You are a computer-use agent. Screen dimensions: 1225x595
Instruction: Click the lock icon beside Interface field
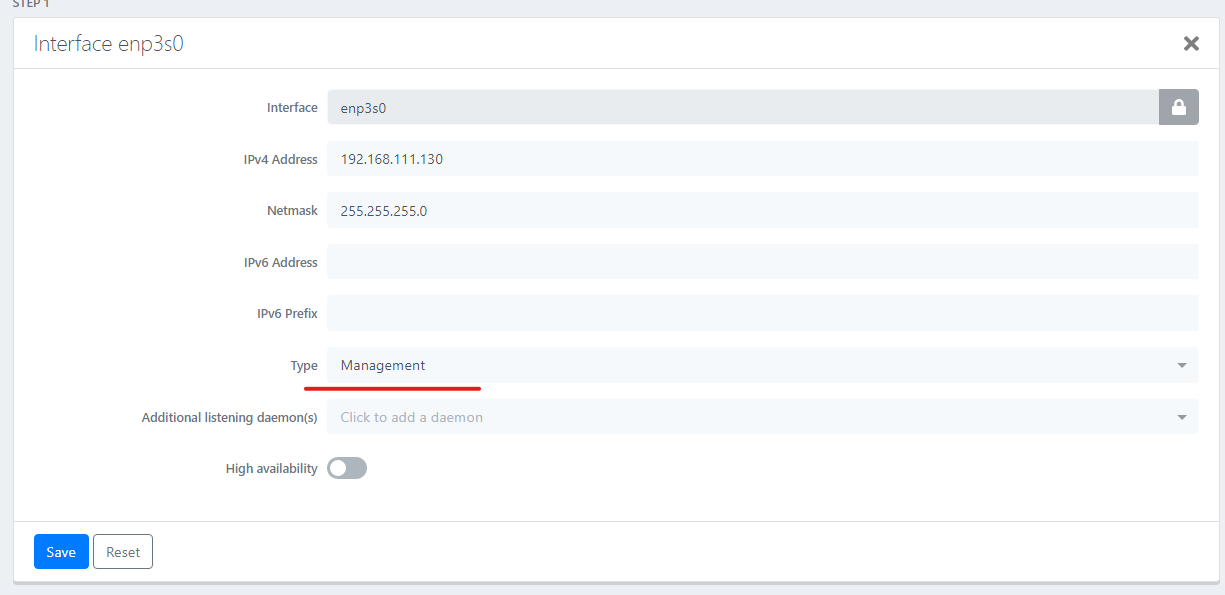1178,108
